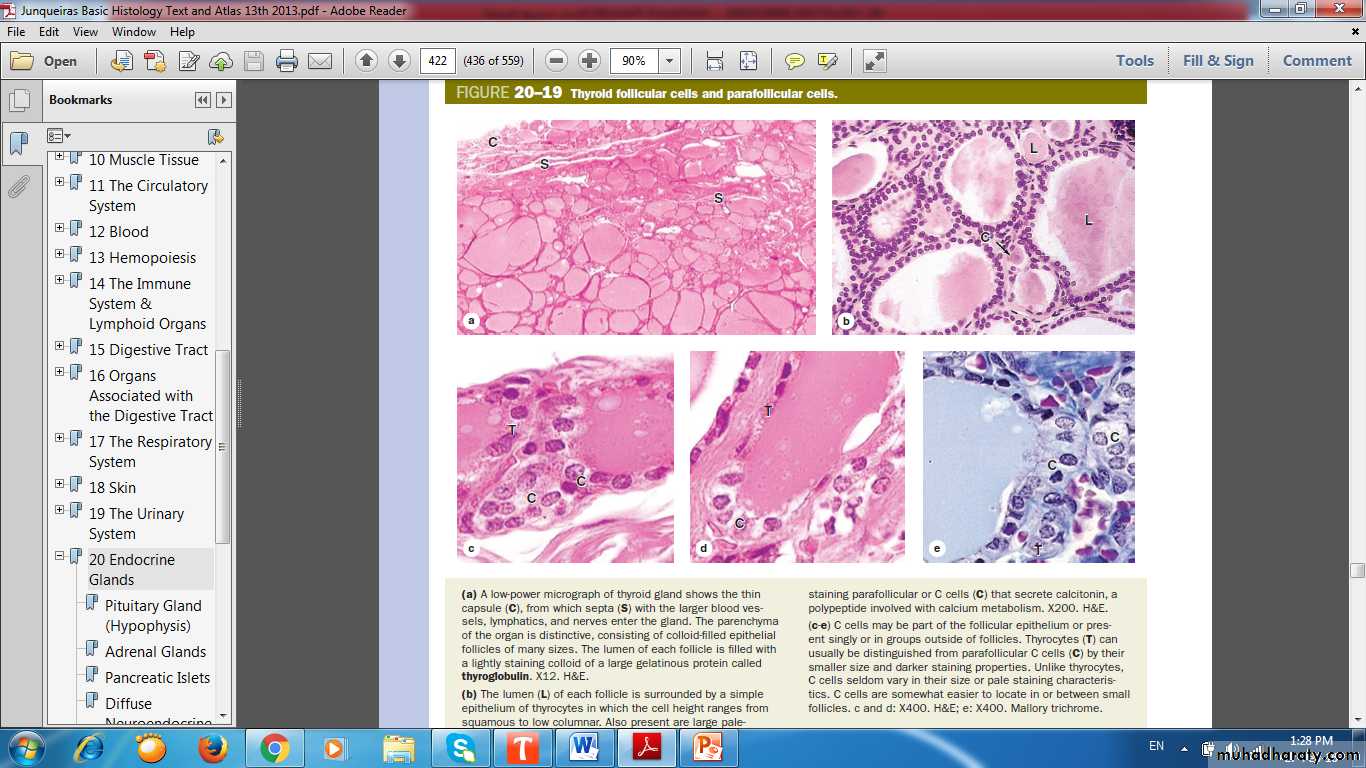Click the zoom in plus button

pos(590,61)
